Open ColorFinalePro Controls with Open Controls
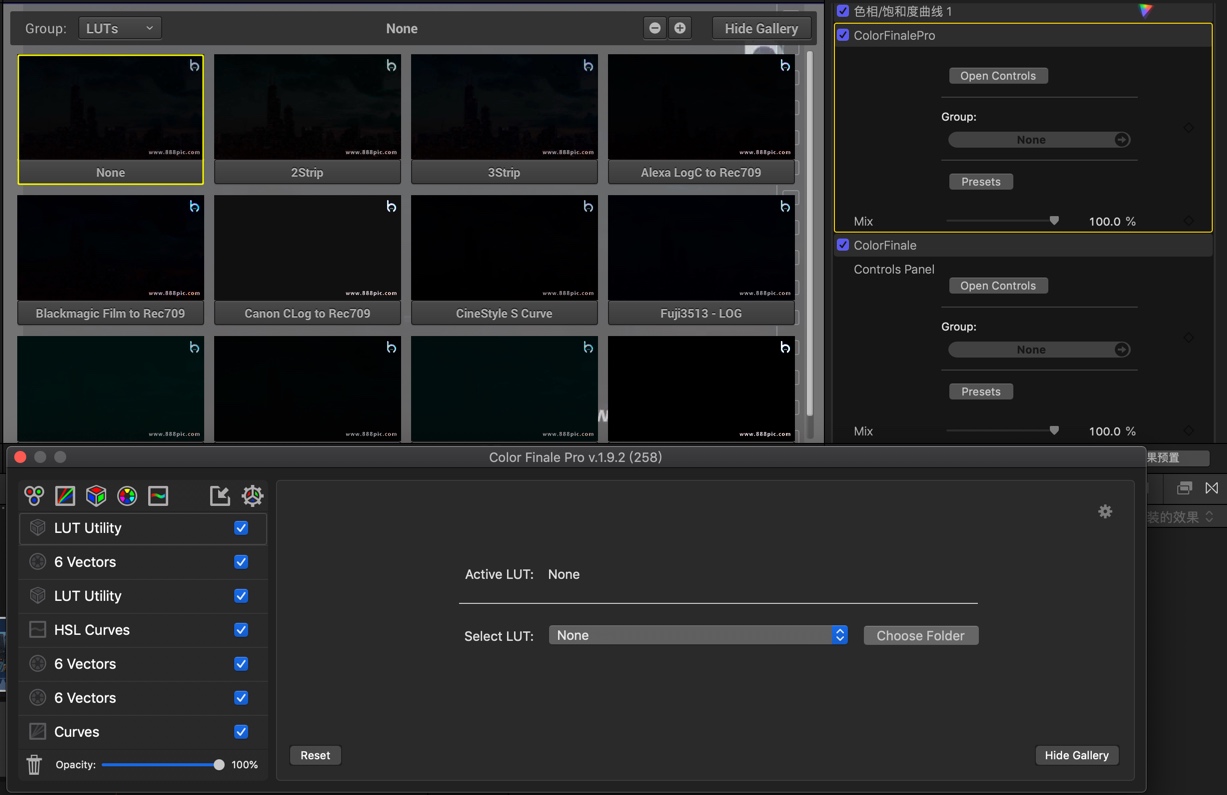The width and height of the screenshot is (1227, 795). point(998,75)
